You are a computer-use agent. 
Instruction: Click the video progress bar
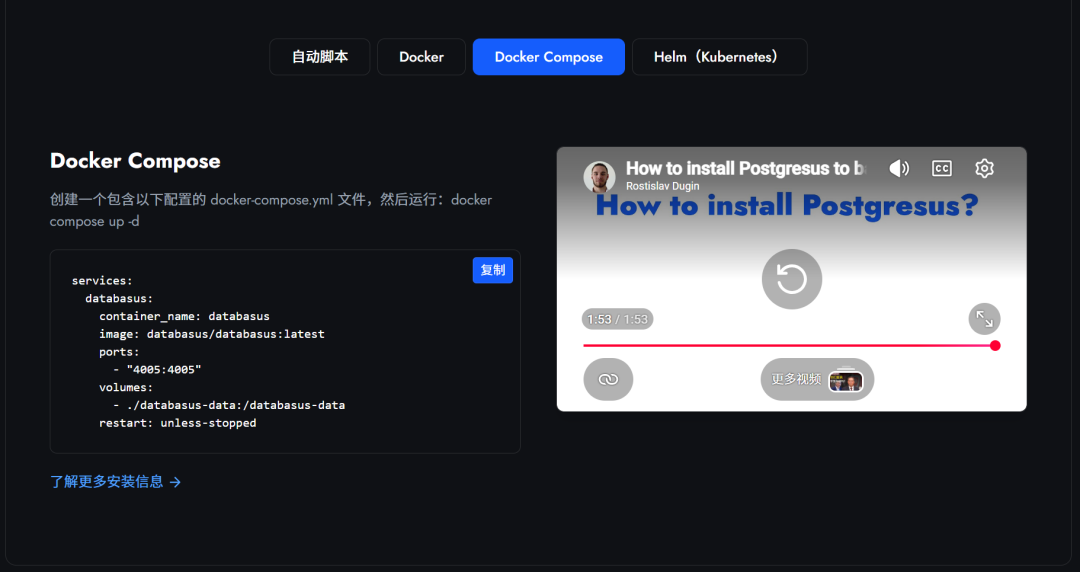(x=789, y=345)
